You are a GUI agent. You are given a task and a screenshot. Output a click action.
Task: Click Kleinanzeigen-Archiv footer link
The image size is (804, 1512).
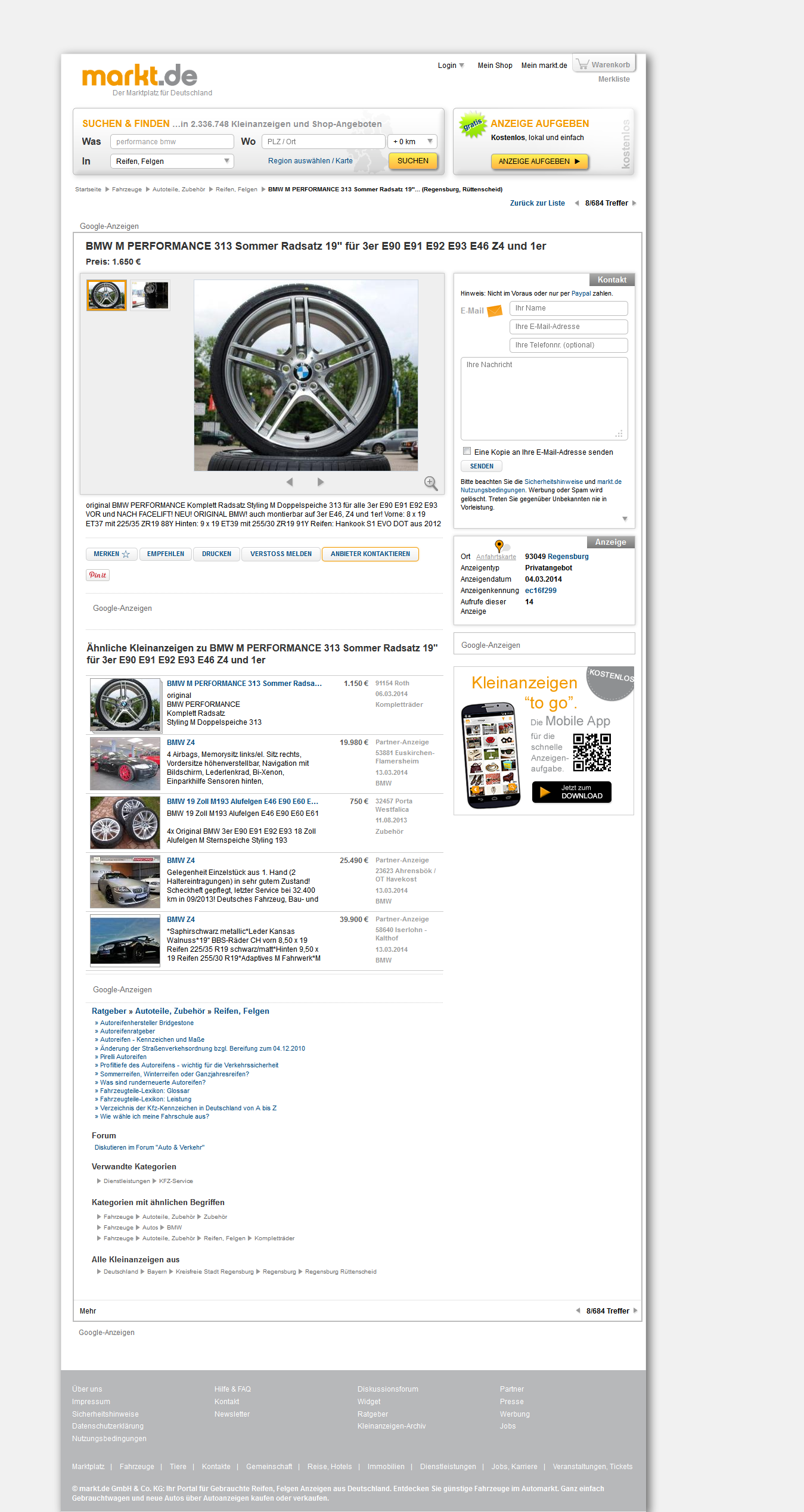tap(392, 1426)
